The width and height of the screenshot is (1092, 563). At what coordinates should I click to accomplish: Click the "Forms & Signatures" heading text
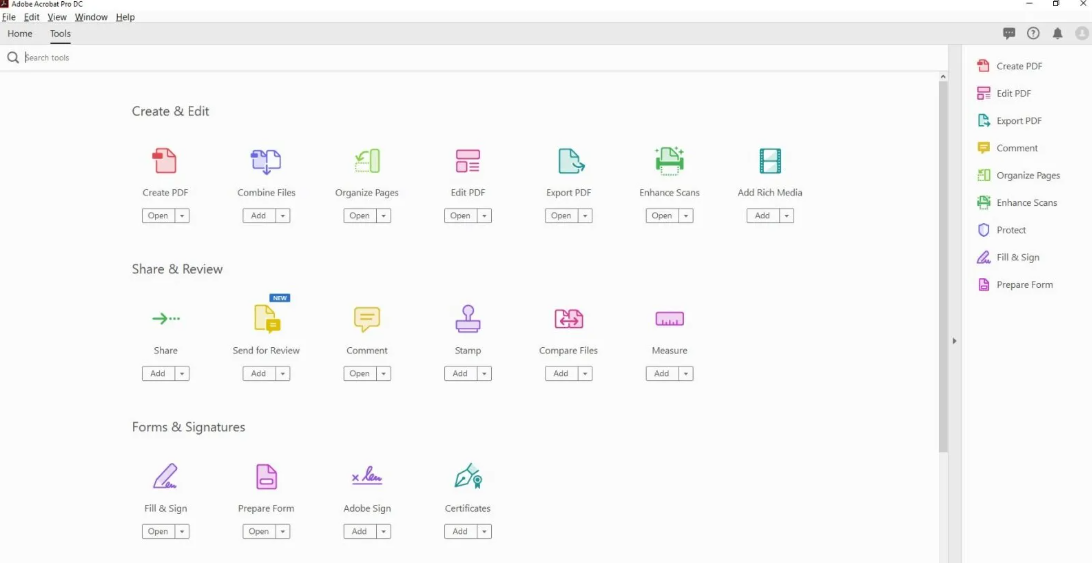point(189,427)
